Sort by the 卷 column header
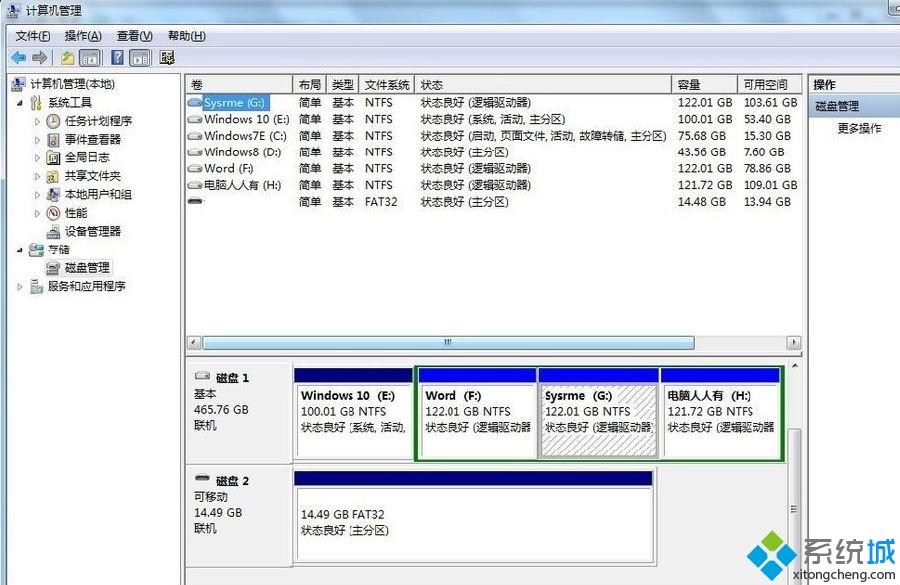 click(239, 85)
